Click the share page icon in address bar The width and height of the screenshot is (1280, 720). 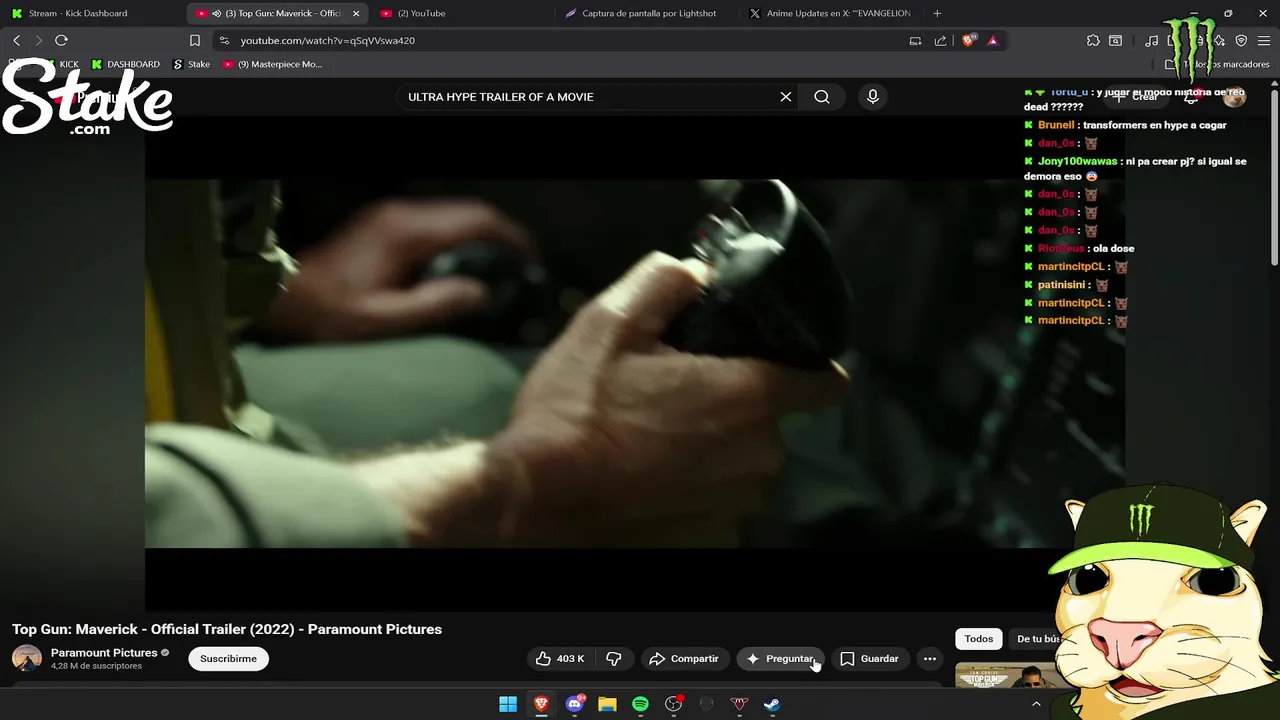(x=940, y=41)
